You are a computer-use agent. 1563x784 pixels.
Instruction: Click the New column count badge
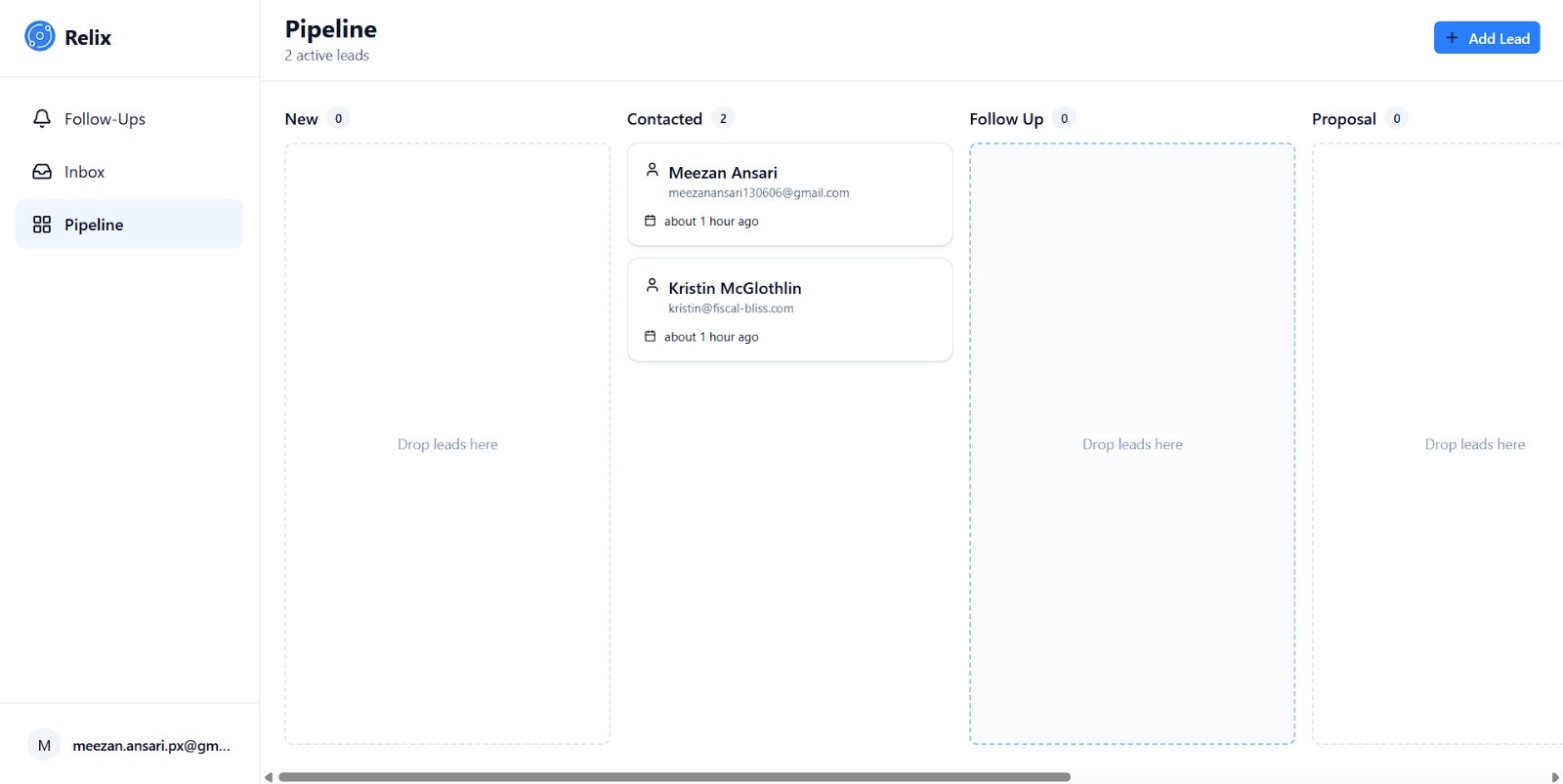338,118
